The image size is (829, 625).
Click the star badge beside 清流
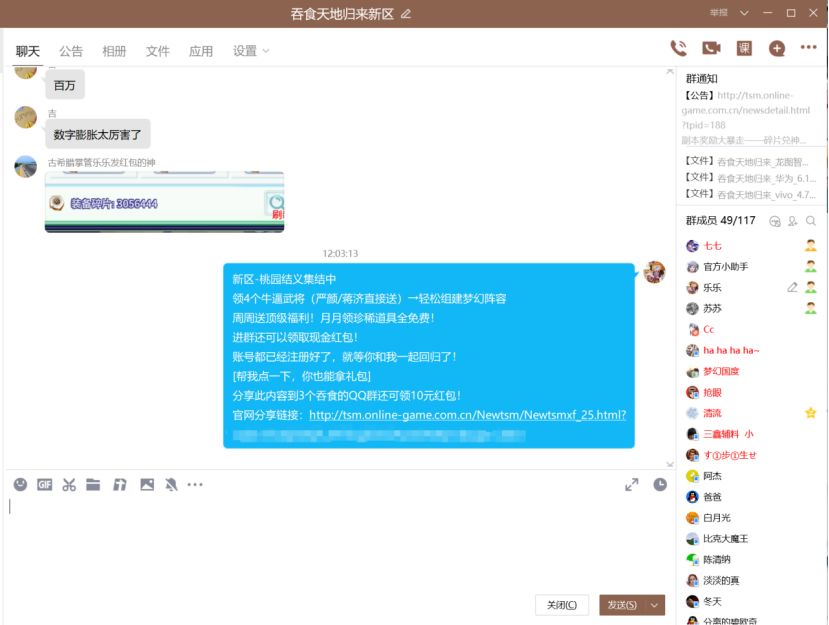pyautogui.click(x=810, y=413)
